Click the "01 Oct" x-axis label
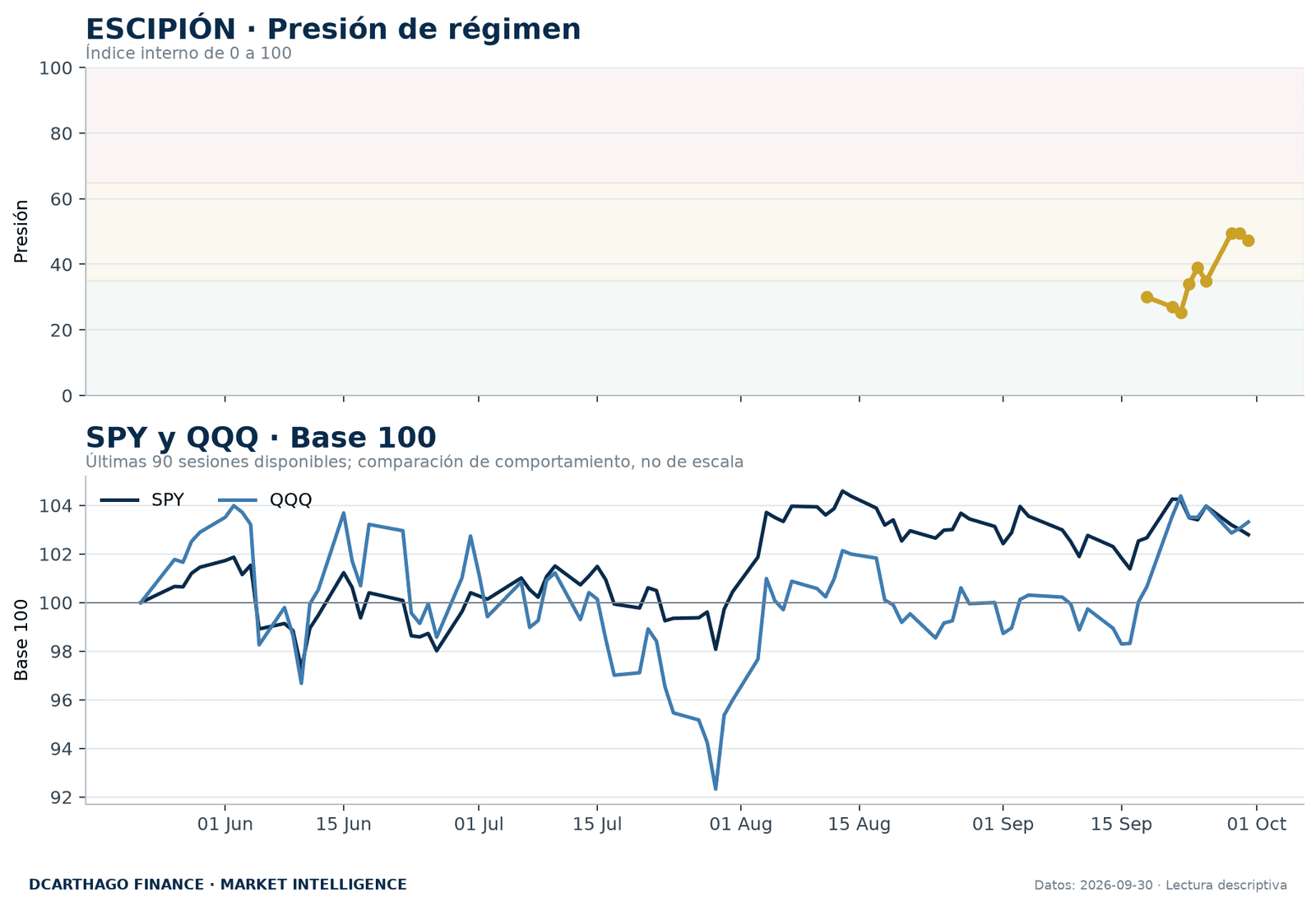Image resolution: width=1316 pixels, height=906 pixels. click(x=1257, y=825)
